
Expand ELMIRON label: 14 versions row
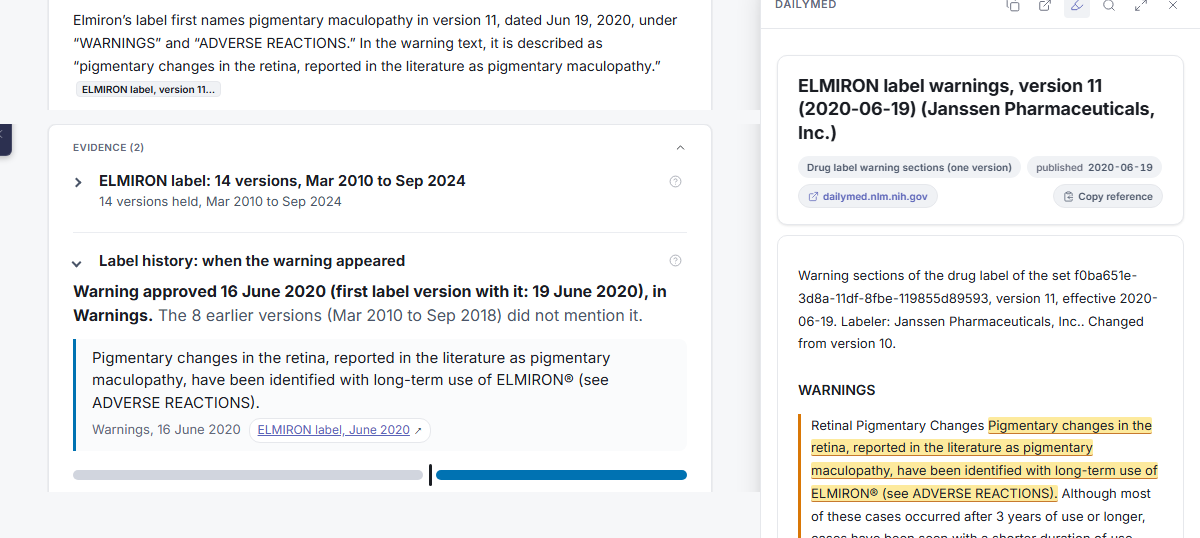(78, 182)
